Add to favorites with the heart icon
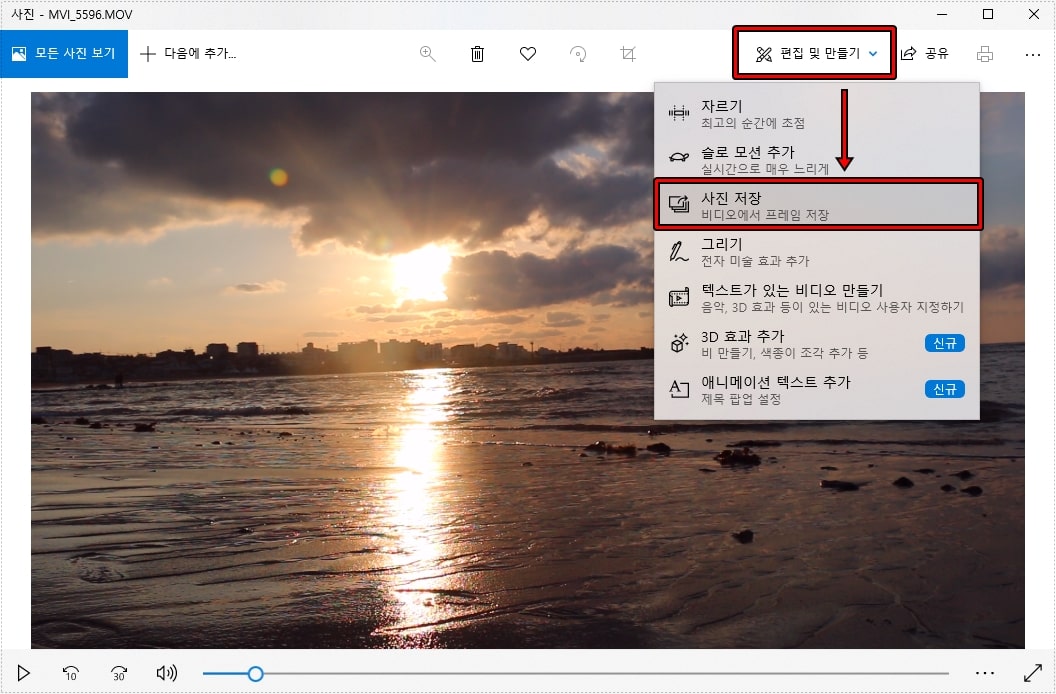Screen dimensions: 1056x694 pos(528,53)
